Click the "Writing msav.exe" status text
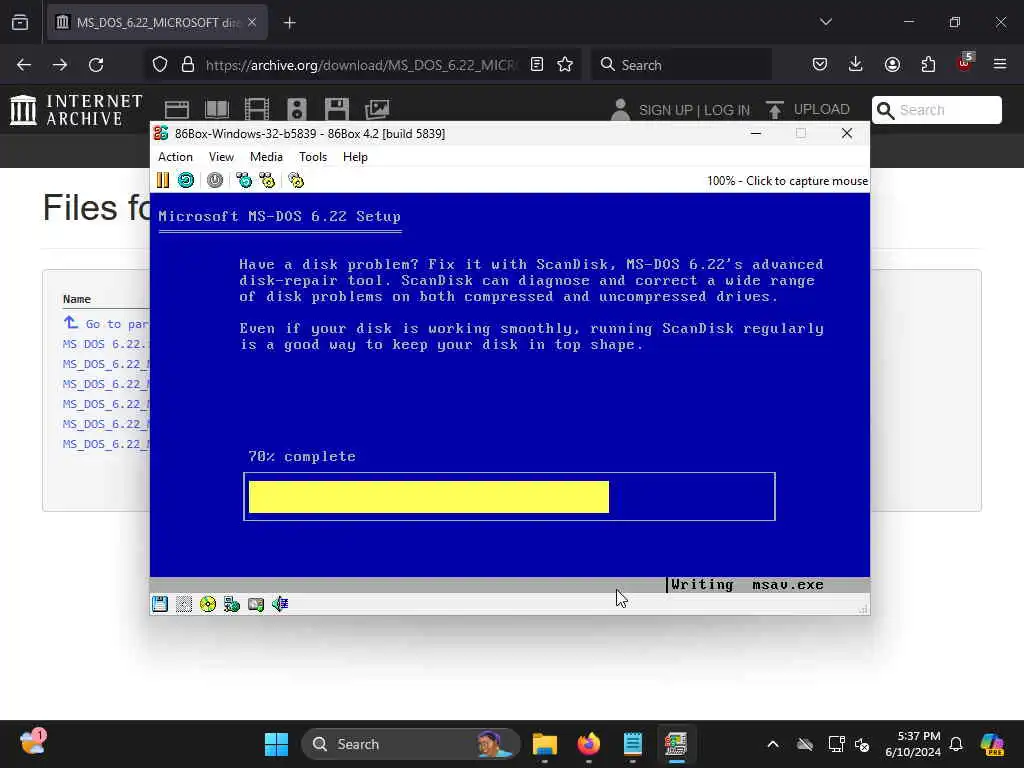 point(747,584)
